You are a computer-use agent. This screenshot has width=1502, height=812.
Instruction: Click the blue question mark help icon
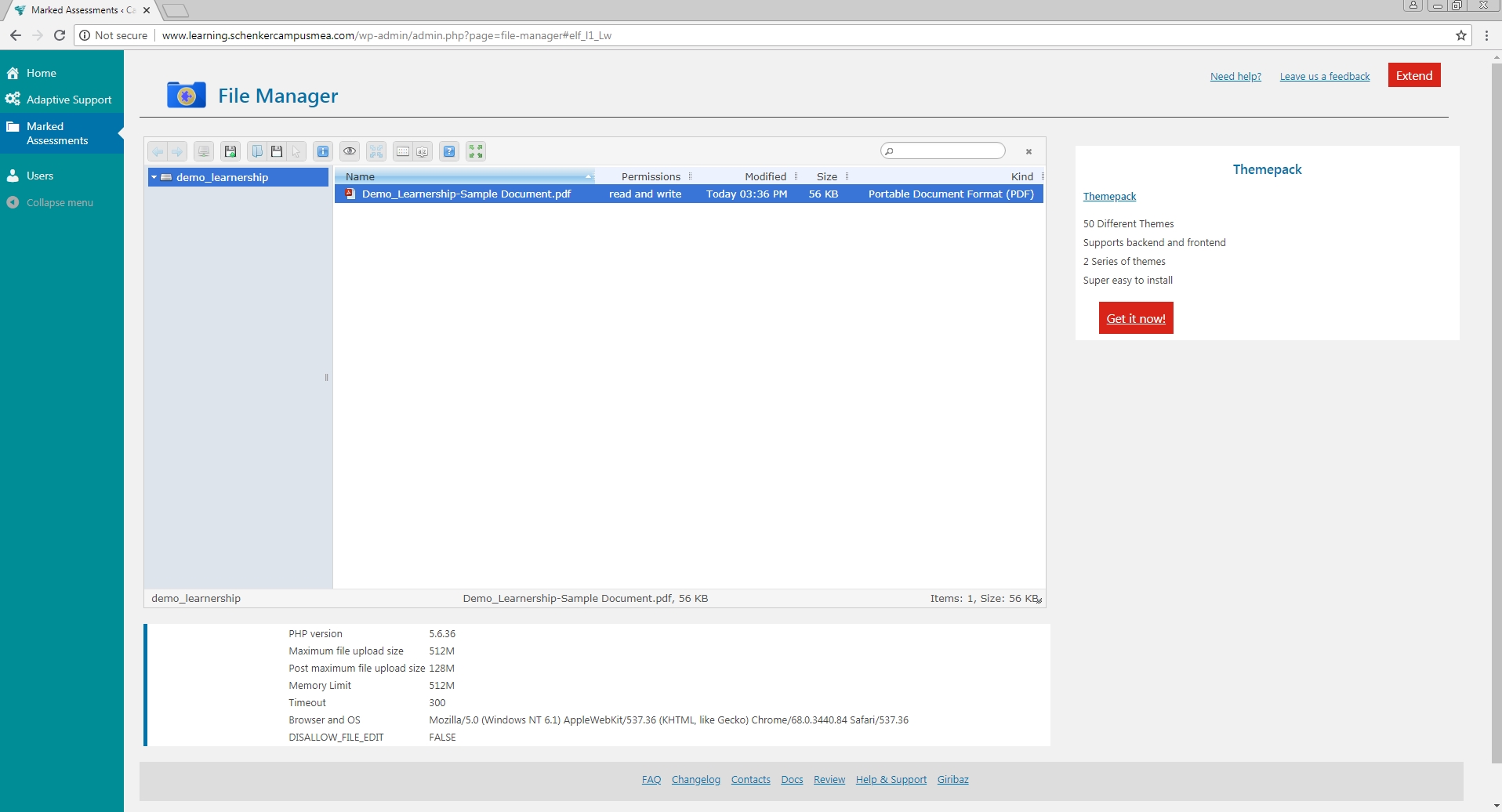coord(449,151)
